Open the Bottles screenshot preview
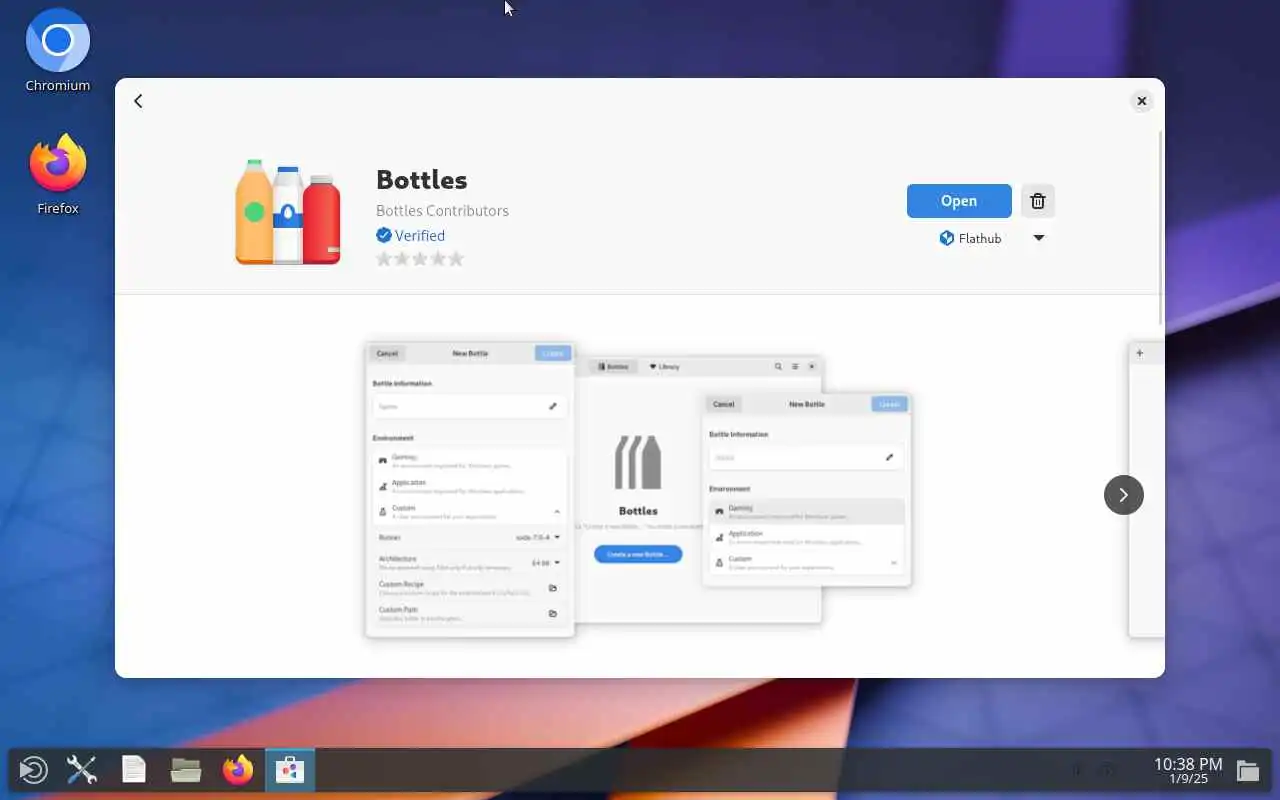This screenshot has height=800, width=1280. point(638,489)
